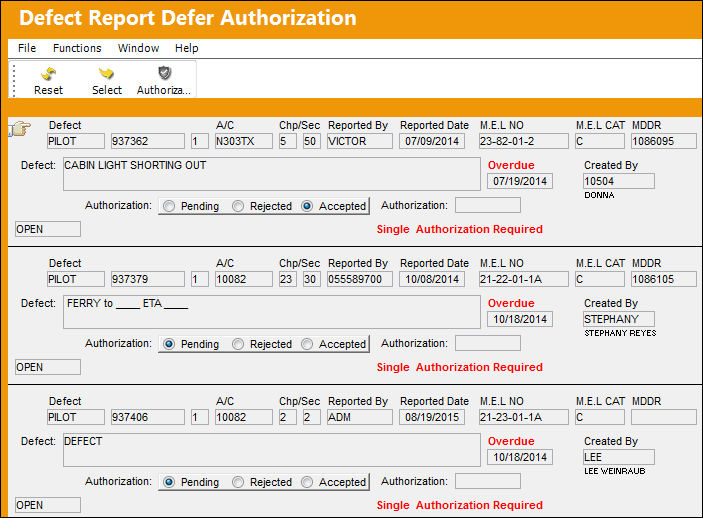
Task: Click the defect description box containing DEFECT
Action: click(x=272, y=450)
